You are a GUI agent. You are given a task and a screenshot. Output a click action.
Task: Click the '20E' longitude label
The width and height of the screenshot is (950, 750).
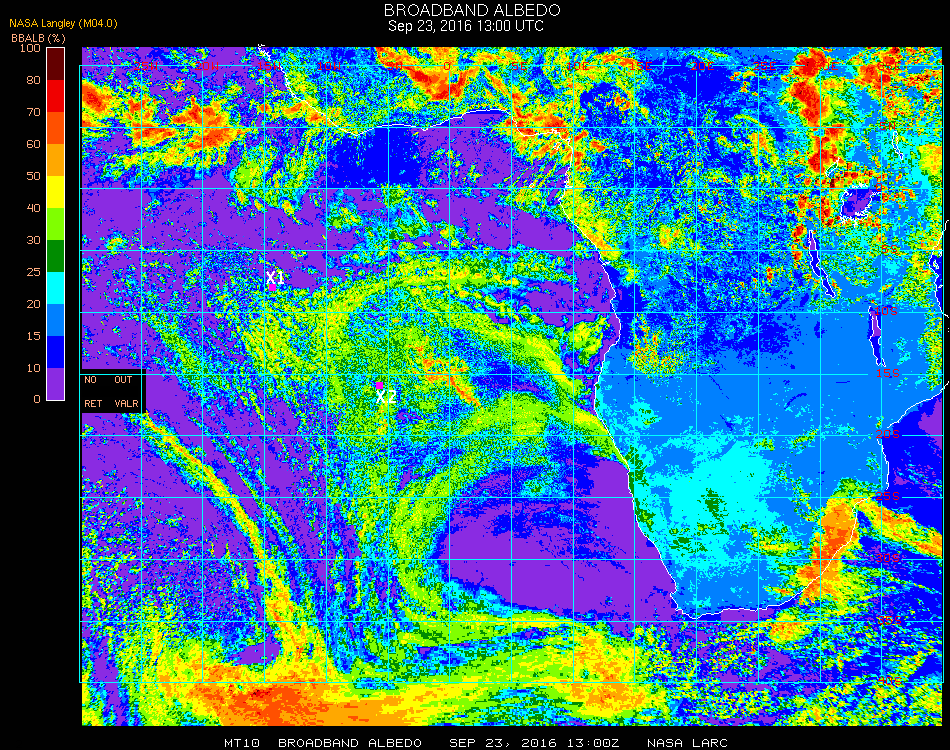click(x=702, y=66)
